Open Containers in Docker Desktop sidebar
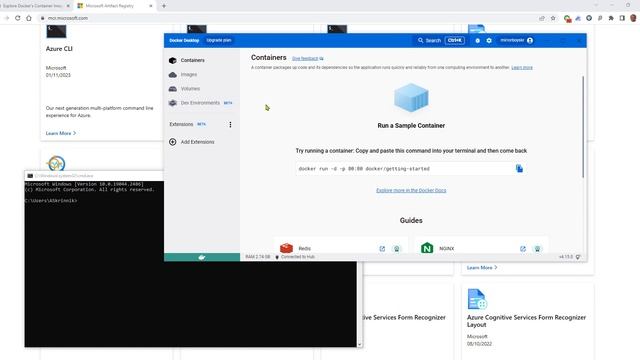The width and height of the screenshot is (640, 360). pos(193,60)
